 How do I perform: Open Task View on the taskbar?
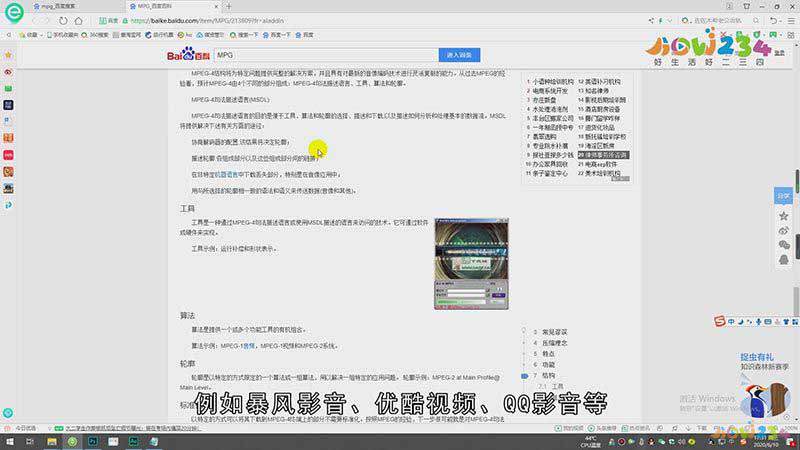point(30,441)
